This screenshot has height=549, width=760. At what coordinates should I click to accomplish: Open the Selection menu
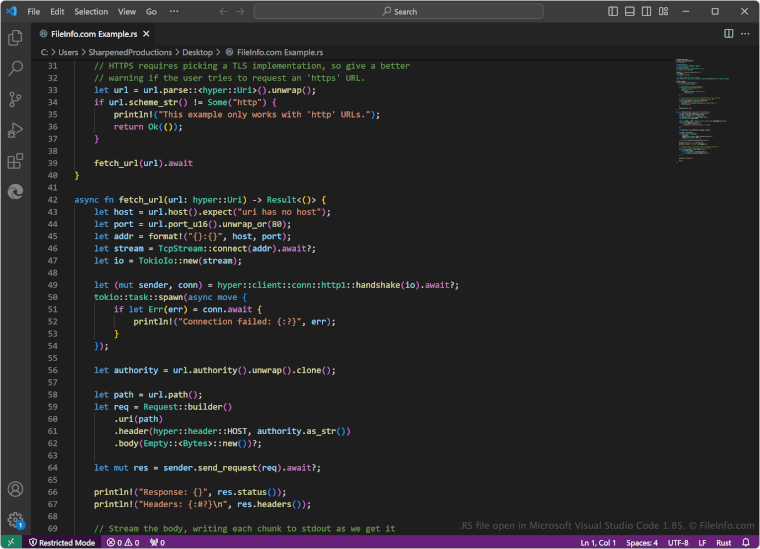(91, 11)
